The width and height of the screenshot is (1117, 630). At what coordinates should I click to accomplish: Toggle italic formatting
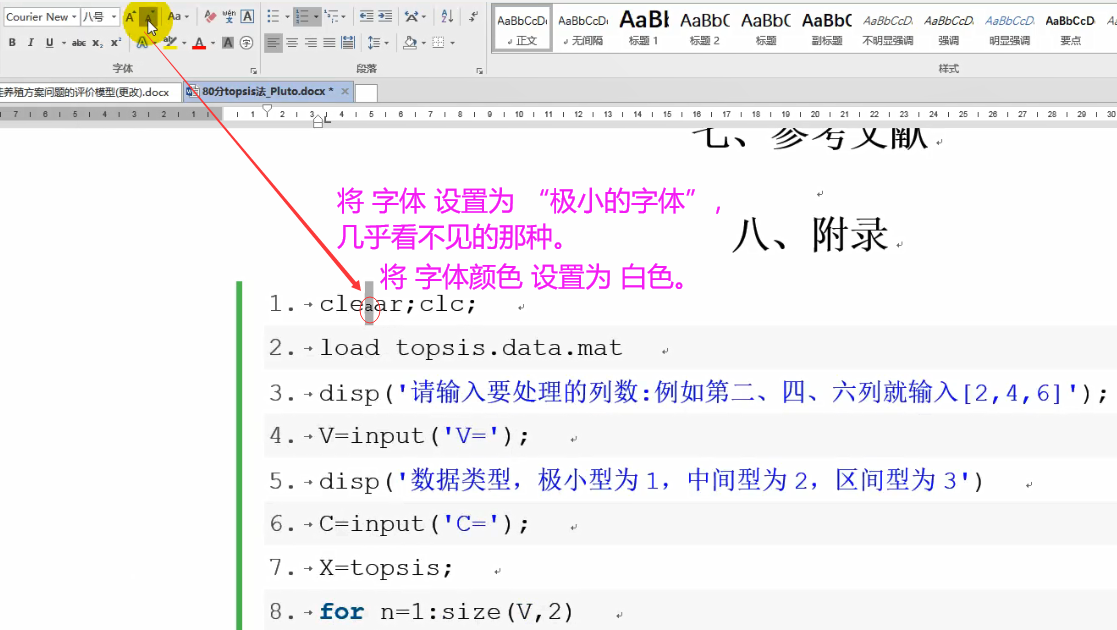coord(31,43)
